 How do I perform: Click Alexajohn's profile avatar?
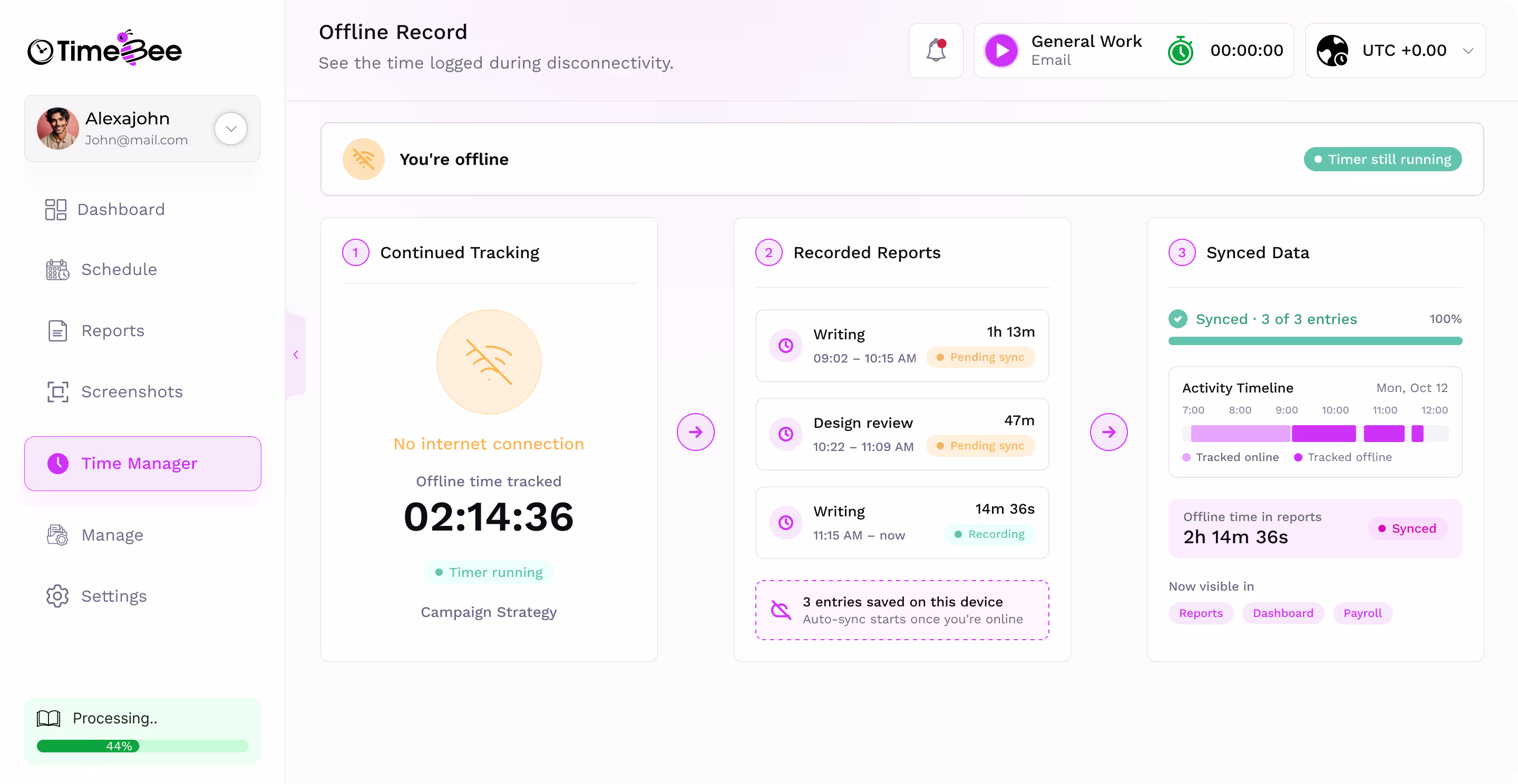[58, 129]
